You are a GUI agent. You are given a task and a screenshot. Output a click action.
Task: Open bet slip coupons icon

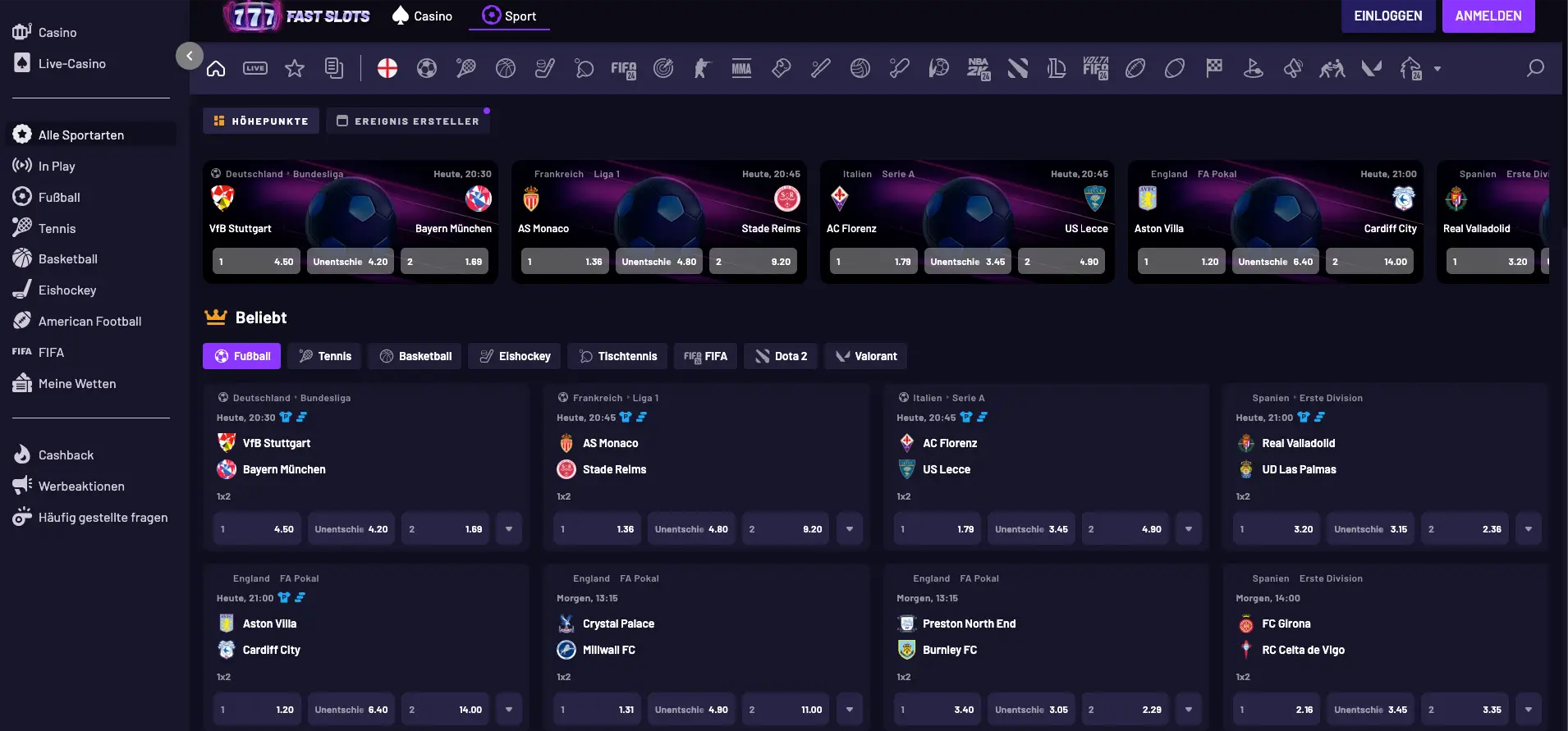tap(334, 69)
